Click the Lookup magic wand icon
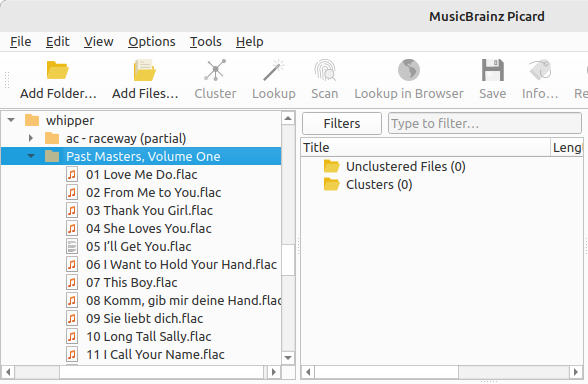This screenshot has width=588, height=384. (x=274, y=70)
